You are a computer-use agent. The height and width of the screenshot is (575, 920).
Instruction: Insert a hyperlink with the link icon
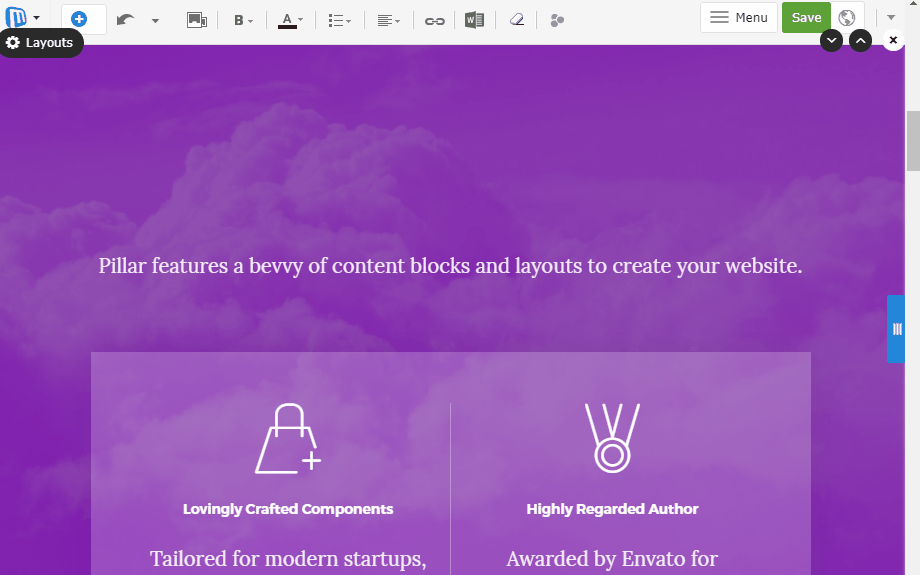click(434, 21)
